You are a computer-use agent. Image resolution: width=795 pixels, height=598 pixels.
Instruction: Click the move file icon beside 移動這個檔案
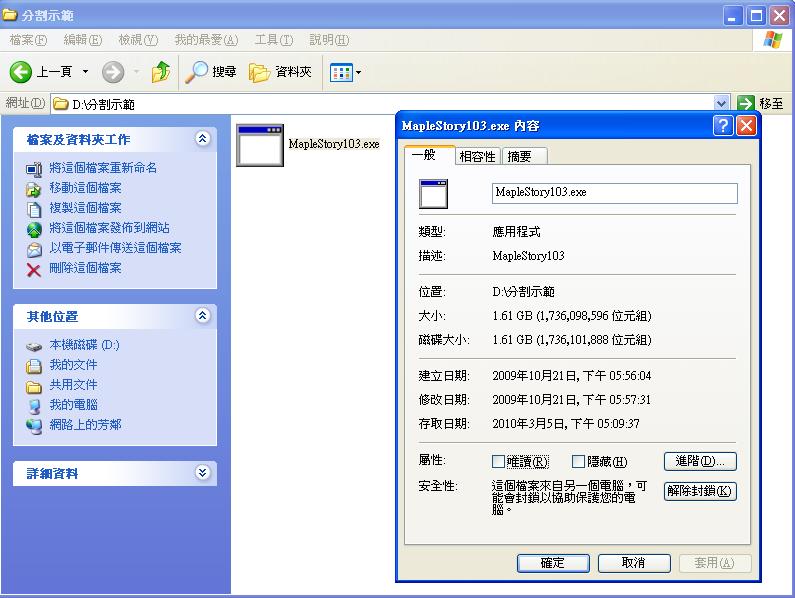[34, 189]
